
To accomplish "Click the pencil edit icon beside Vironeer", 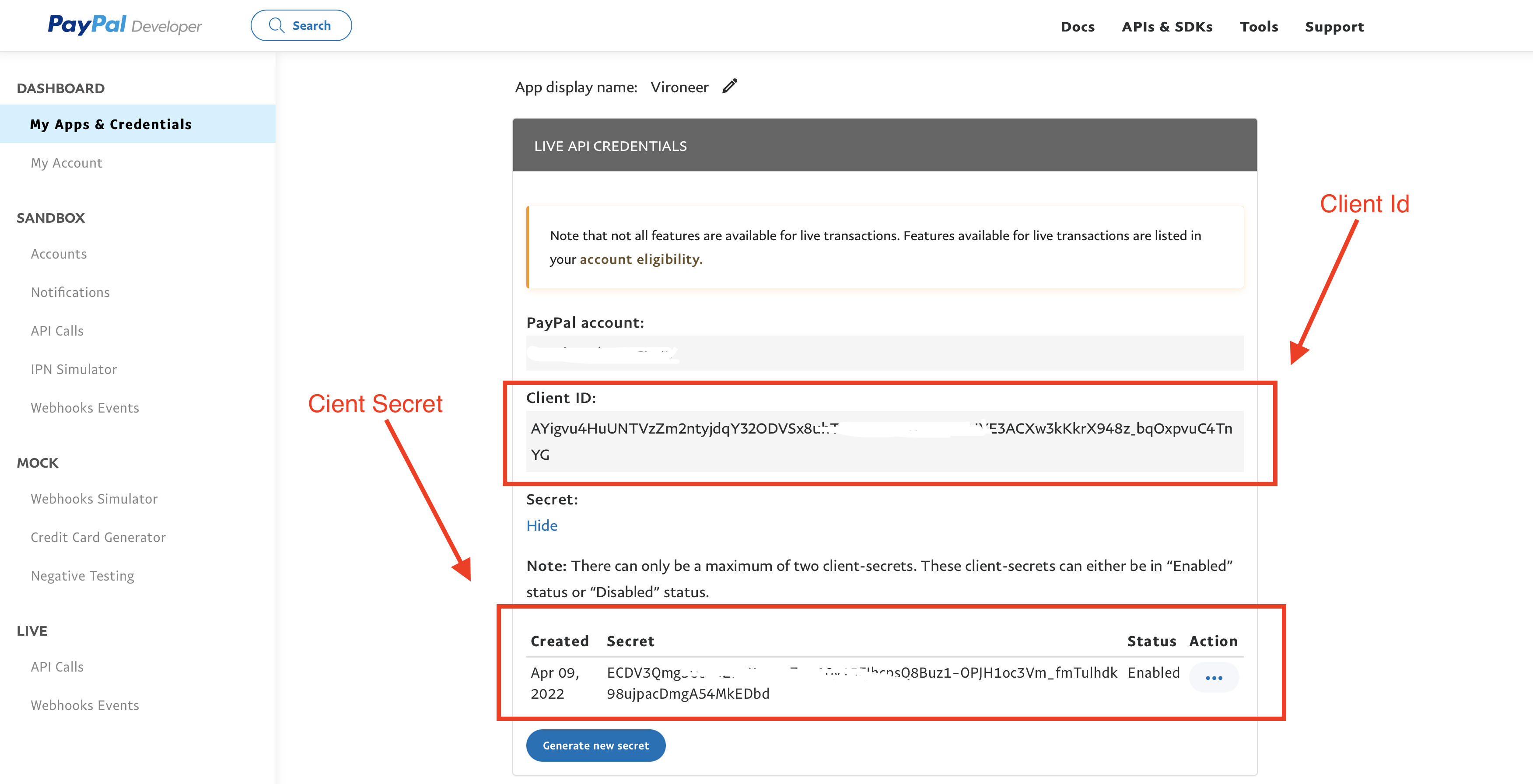I will pyautogui.click(x=730, y=86).
